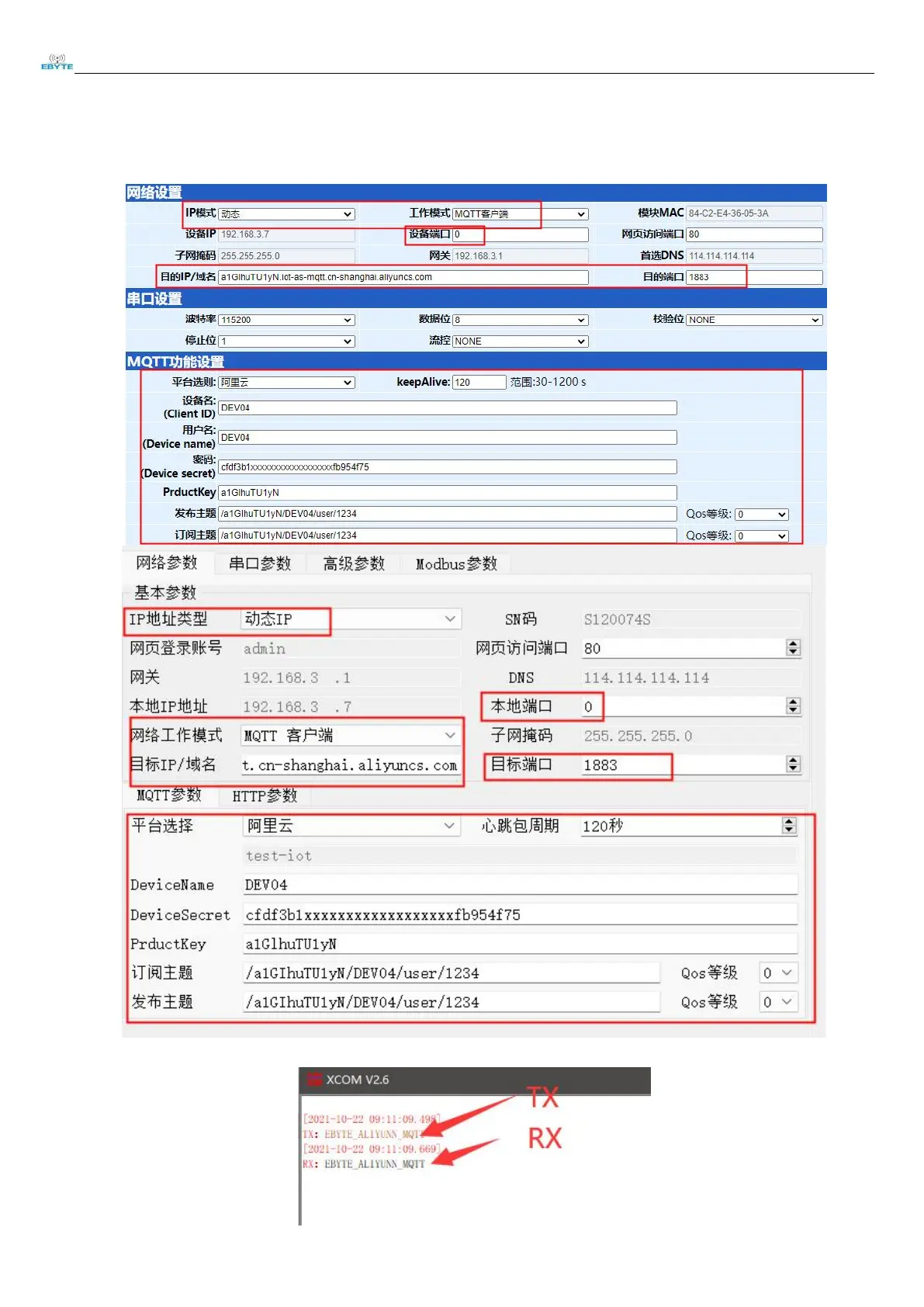Select the MQTT参数 tab

point(169,795)
